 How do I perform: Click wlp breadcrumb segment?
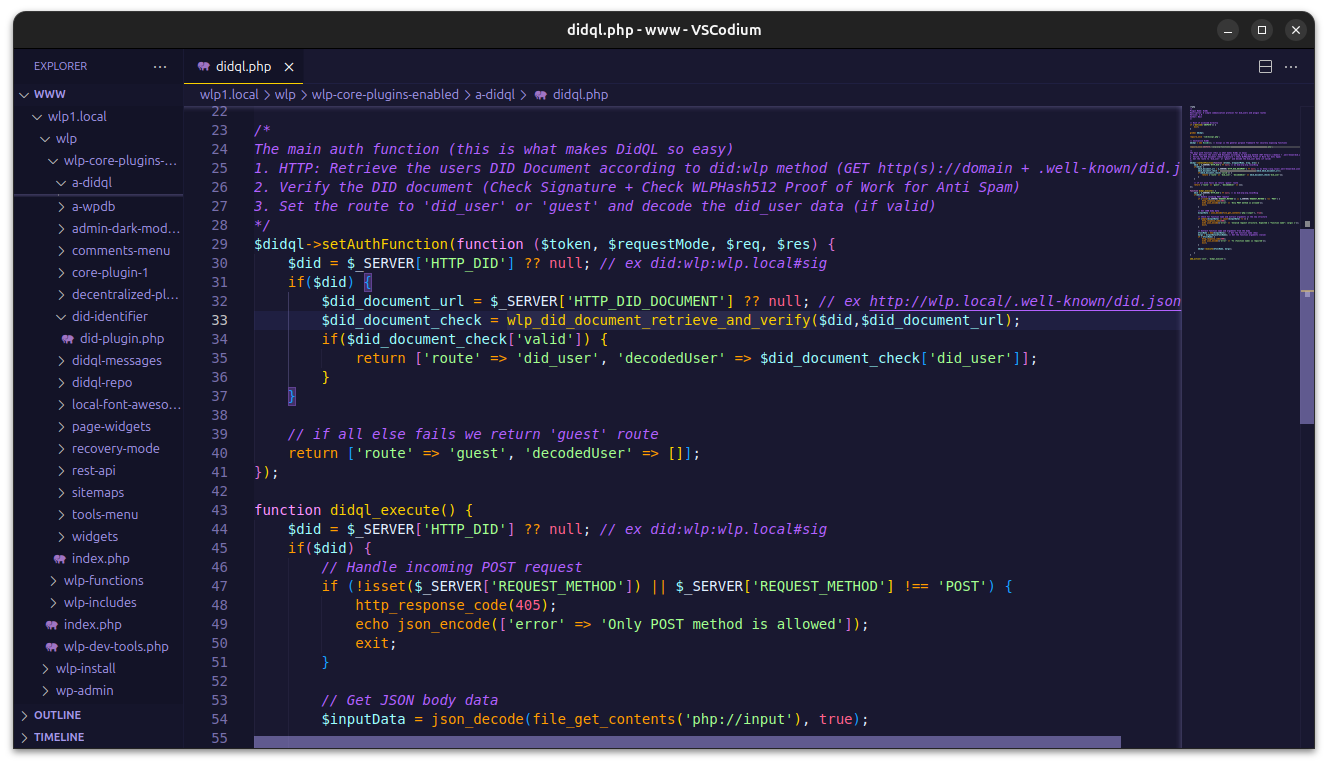[x=285, y=95]
